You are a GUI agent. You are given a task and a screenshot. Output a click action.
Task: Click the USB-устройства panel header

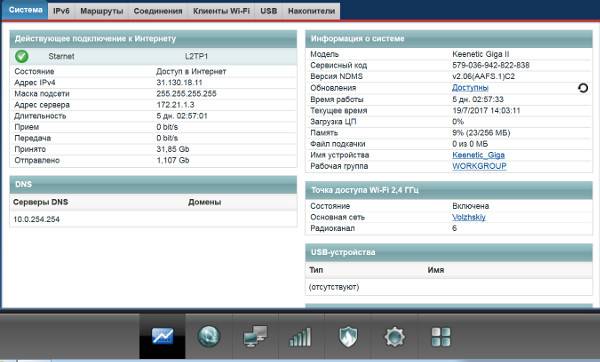[x=449, y=252]
